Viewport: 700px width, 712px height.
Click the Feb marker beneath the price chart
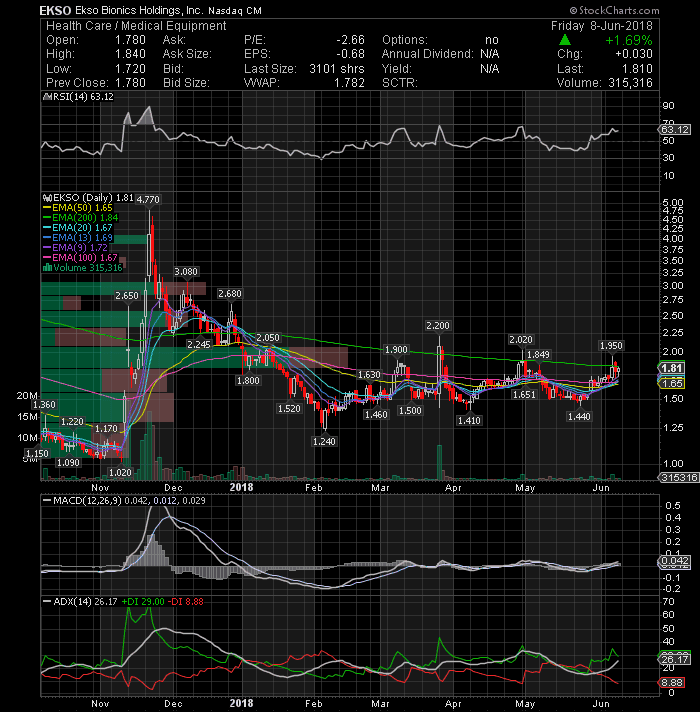pyautogui.click(x=314, y=488)
